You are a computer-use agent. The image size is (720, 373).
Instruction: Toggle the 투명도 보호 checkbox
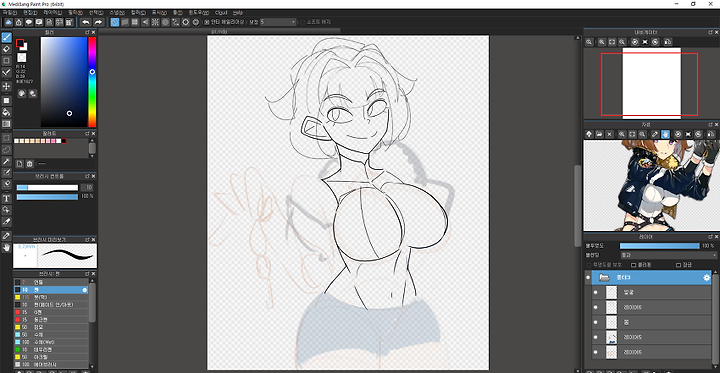(x=589, y=265)
